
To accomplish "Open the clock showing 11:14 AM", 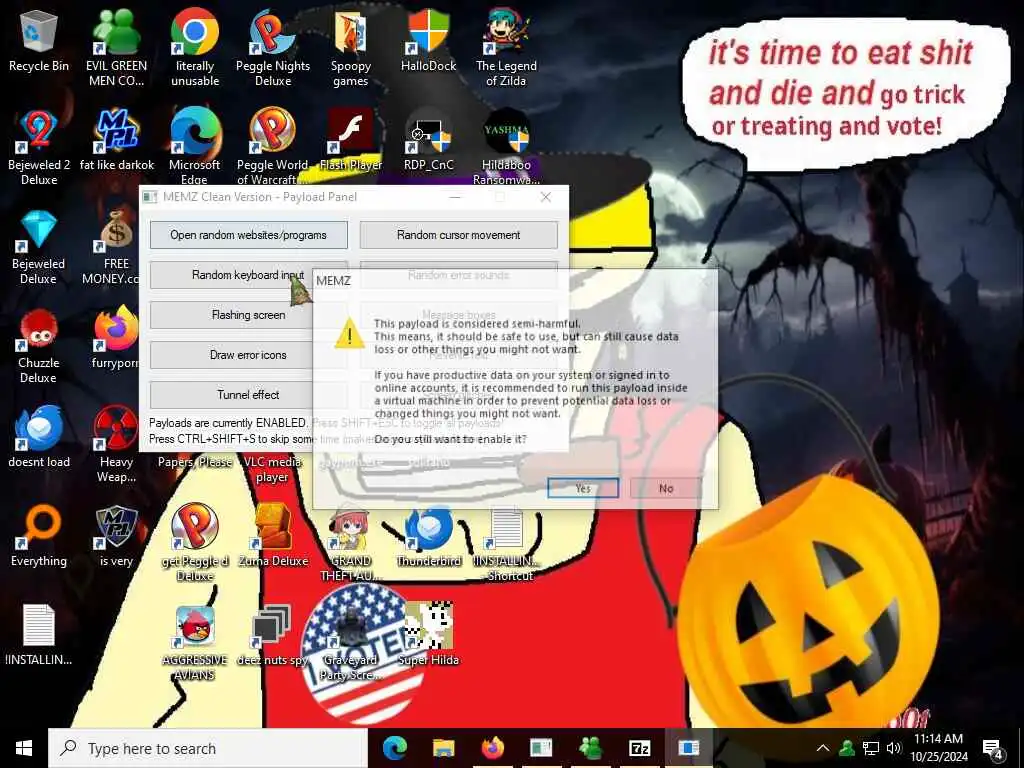I will (938, 748).
